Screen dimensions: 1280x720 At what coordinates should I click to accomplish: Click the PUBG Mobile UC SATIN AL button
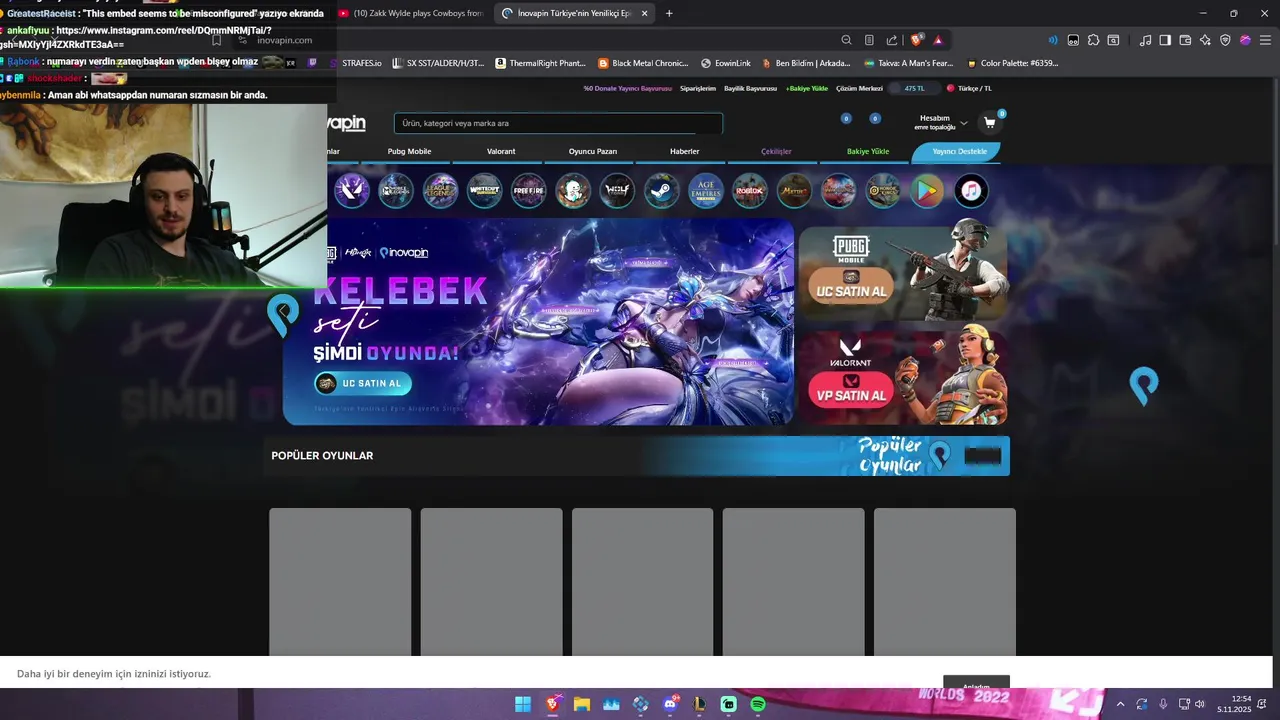pos(851,285)
